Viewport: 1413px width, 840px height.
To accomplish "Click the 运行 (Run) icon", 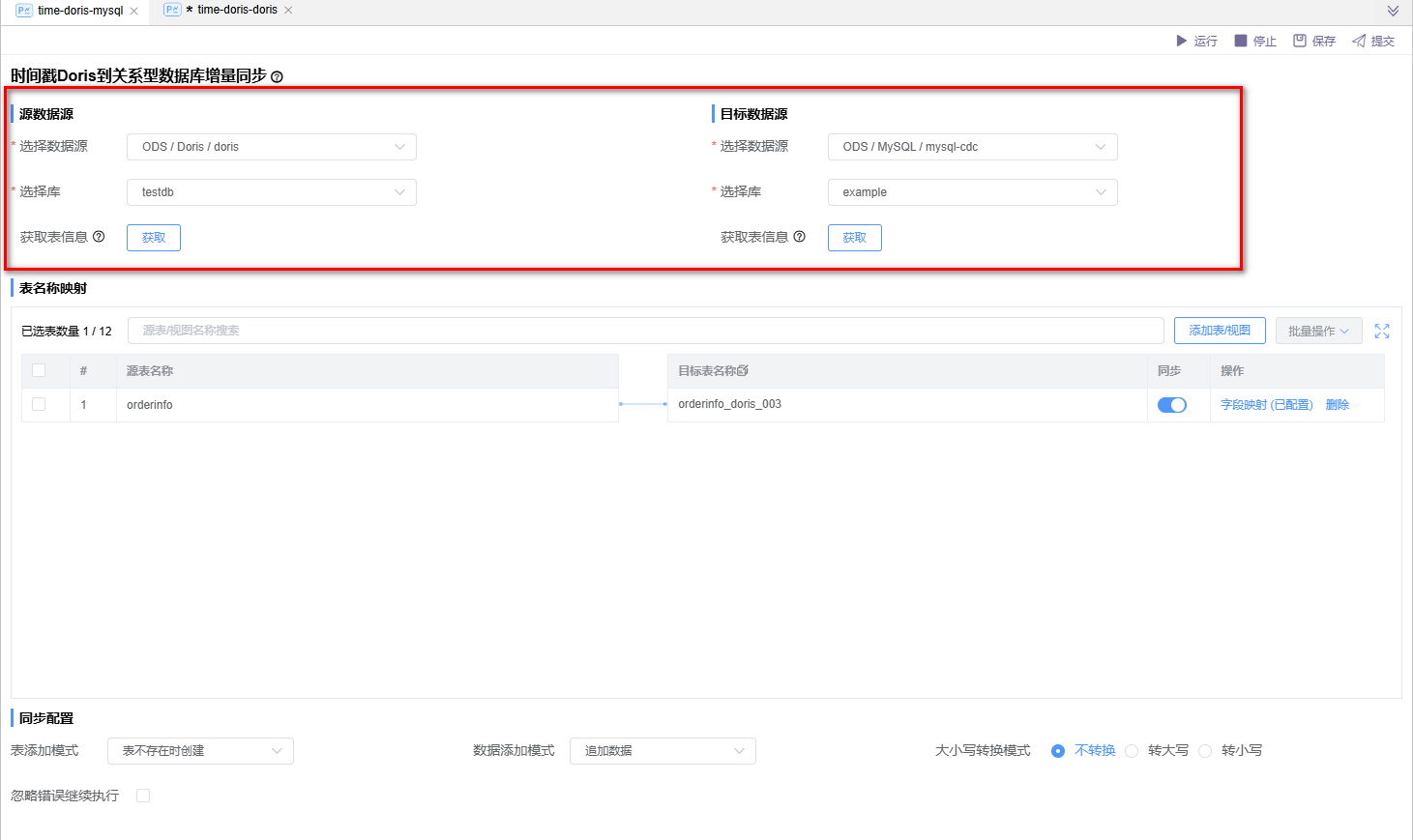I will coord(1182,41).
